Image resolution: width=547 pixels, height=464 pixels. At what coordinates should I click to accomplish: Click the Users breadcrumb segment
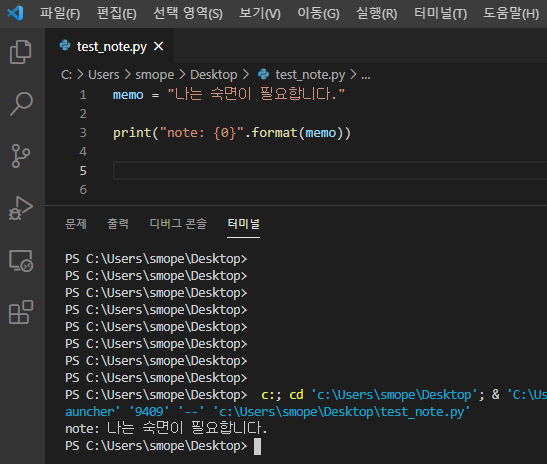click(x=104, y=75)
